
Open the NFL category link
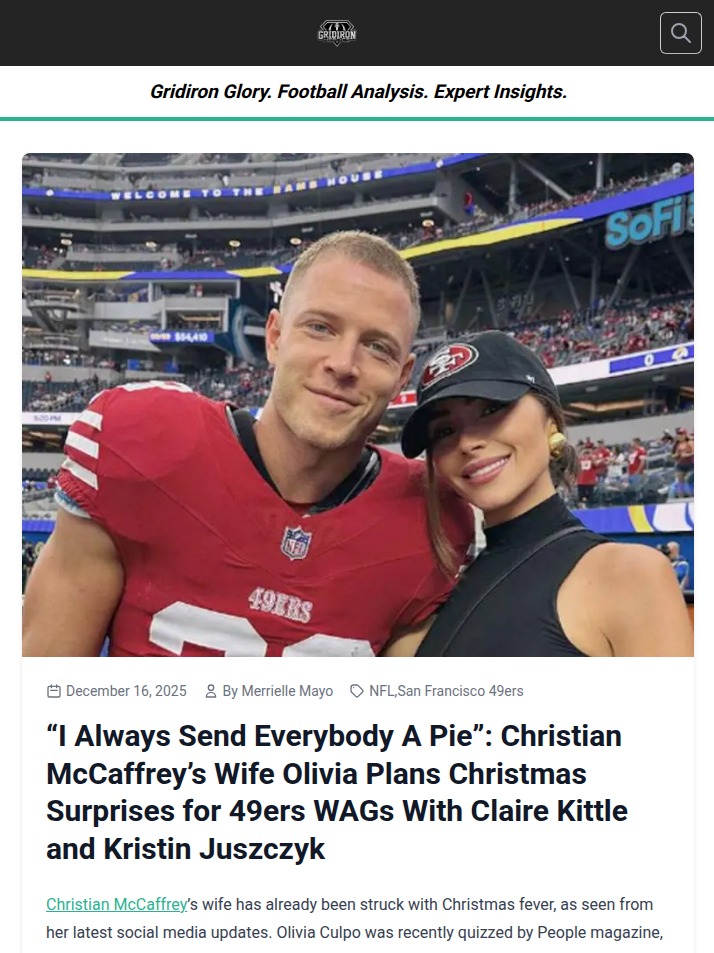point(381,691)
